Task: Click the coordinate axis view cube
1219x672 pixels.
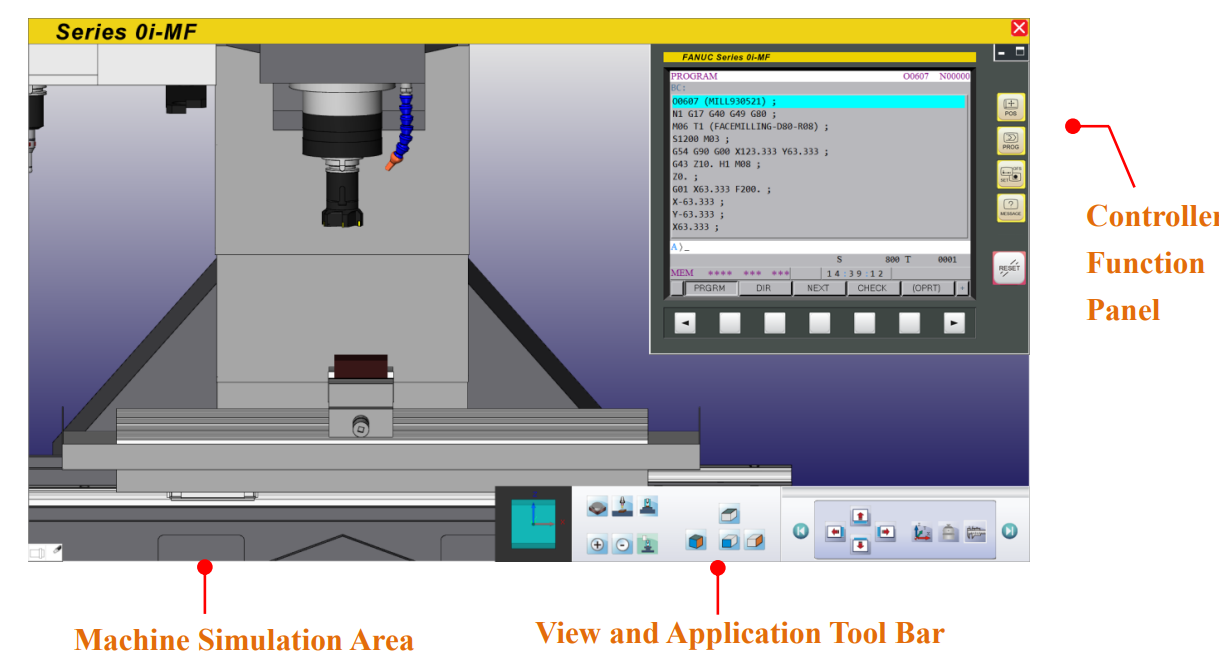Action: pyautogui.click(x=533, y=523)
